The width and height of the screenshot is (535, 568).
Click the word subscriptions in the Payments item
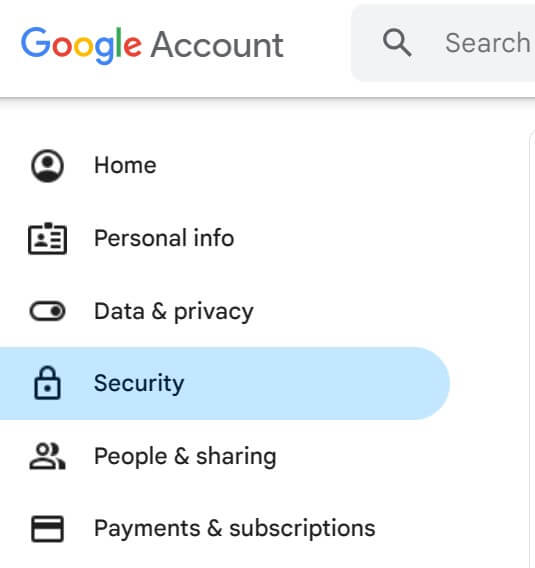pyautogui.click(x=302, y=529)
